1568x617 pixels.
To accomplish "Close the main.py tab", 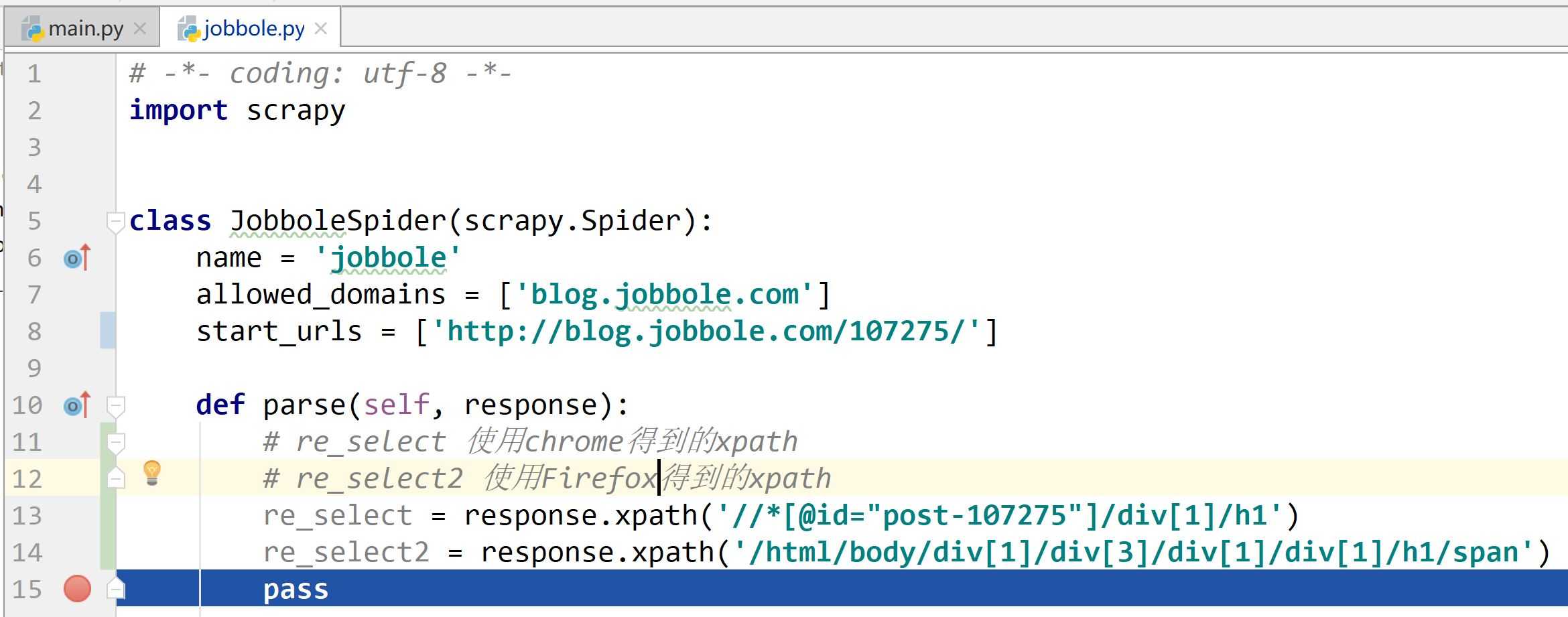I will (140, 29).
